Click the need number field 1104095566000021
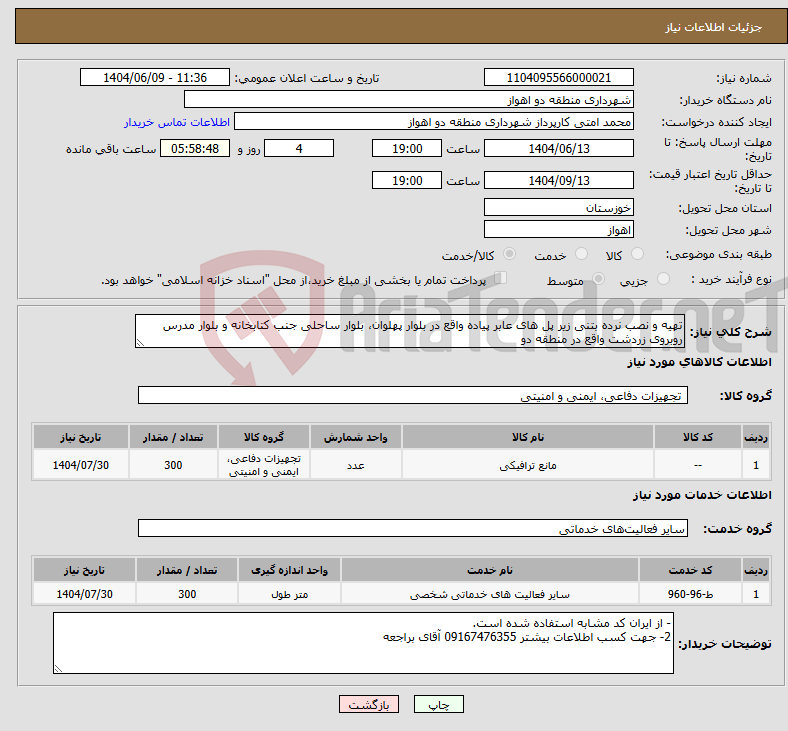 (558, 78)
